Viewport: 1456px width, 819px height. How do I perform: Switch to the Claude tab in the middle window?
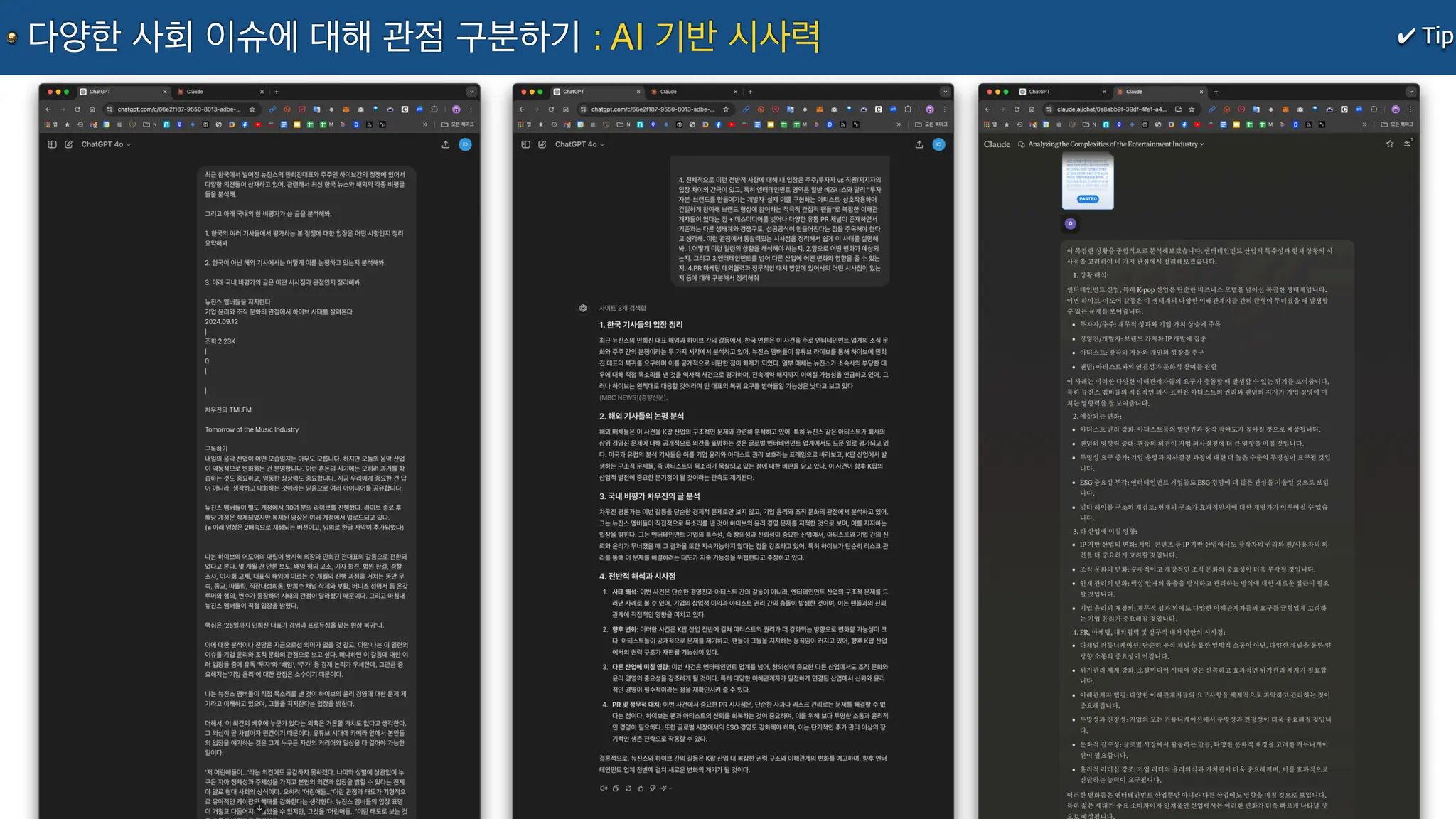(693, 92)
